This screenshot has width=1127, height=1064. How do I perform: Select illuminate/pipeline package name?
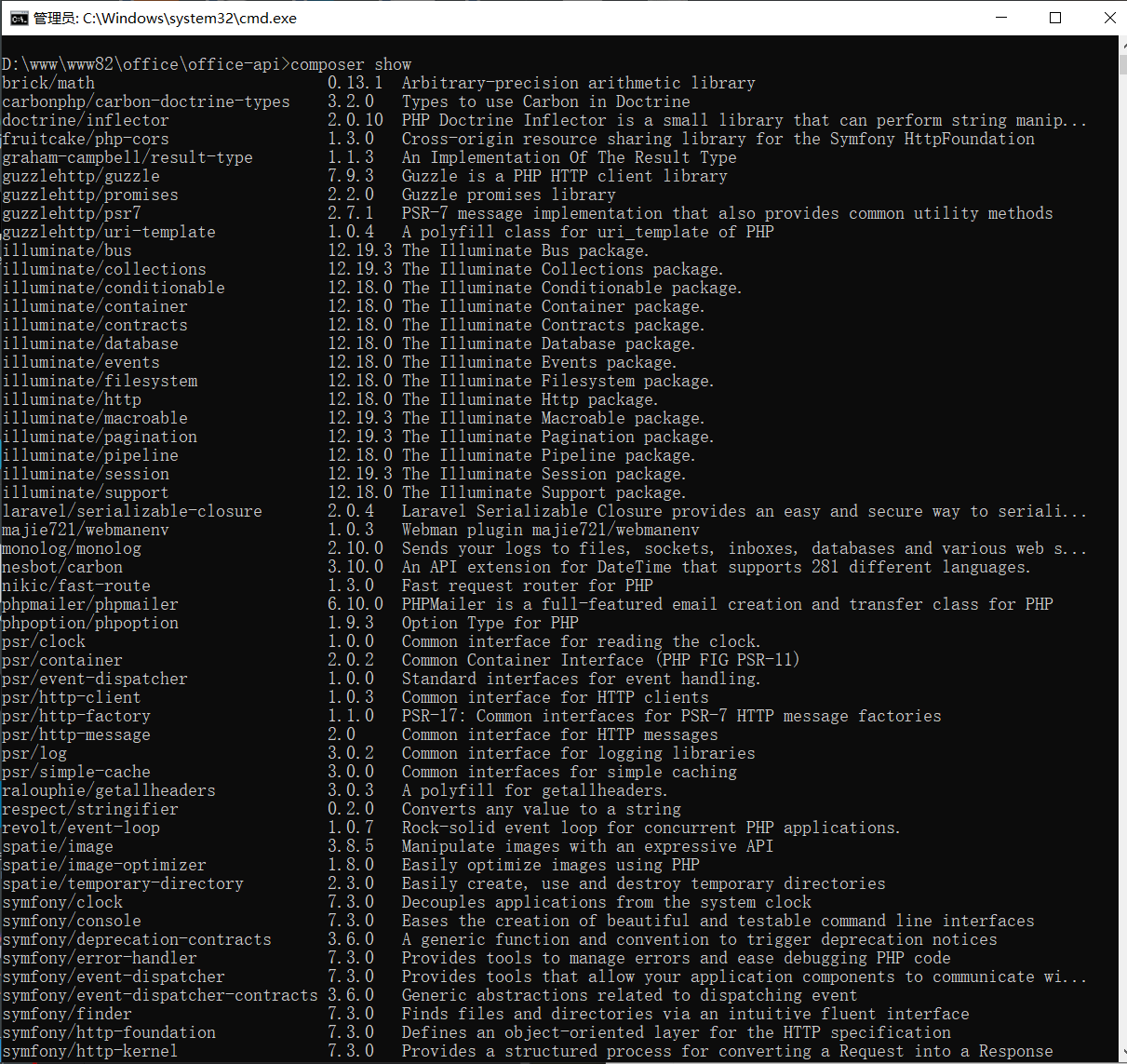pos(90,455)
